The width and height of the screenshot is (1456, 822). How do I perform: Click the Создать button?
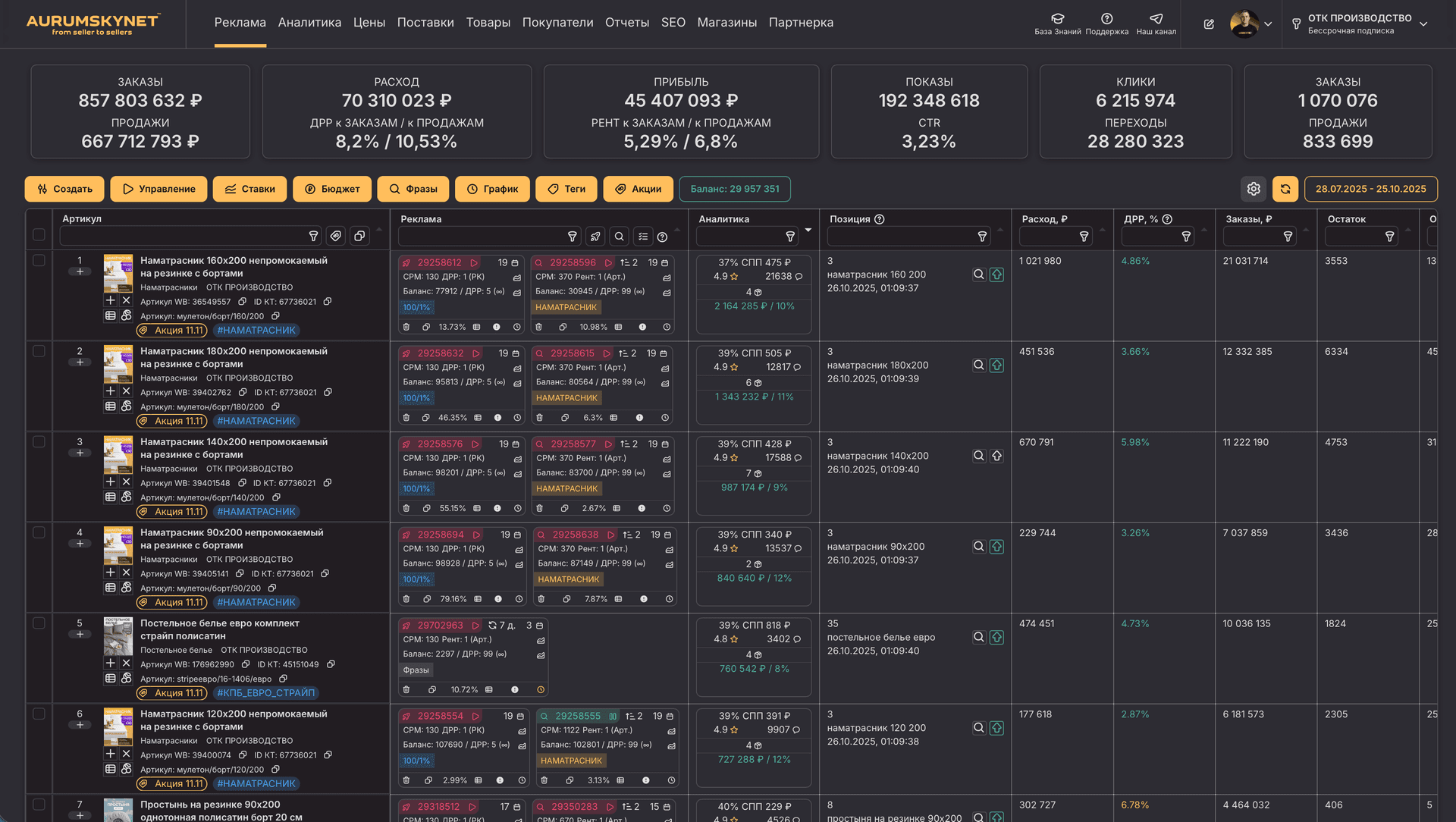click(x=64, y=189)
